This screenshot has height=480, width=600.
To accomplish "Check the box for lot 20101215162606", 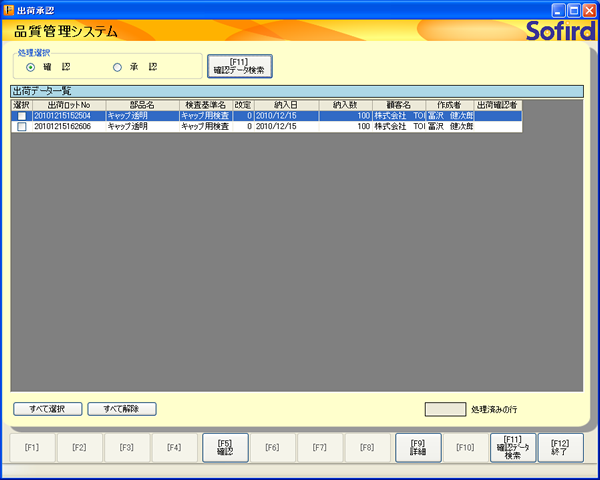I will point(21,127).
